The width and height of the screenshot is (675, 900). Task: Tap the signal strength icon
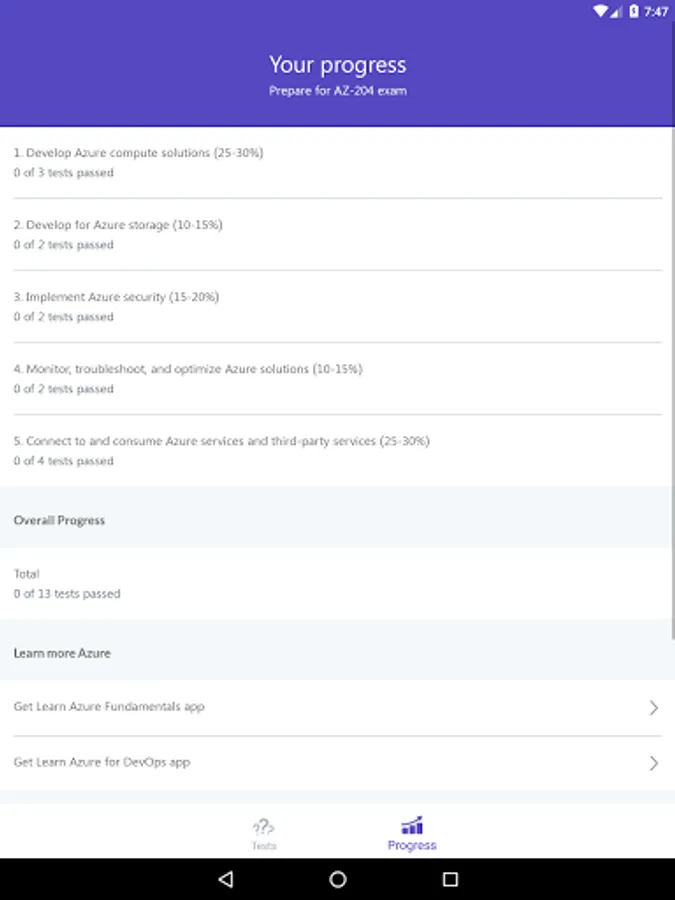(x=619, y=11)
